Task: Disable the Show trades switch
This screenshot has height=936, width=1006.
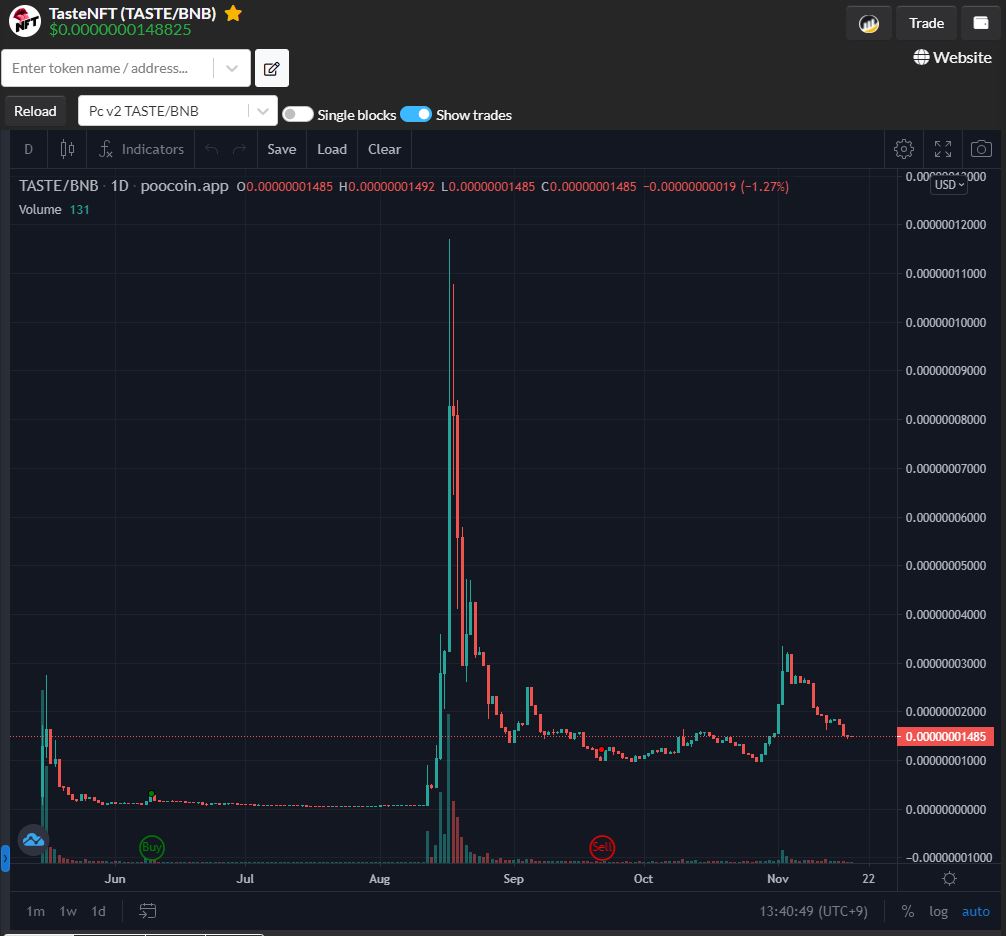Action: point(416,114)
